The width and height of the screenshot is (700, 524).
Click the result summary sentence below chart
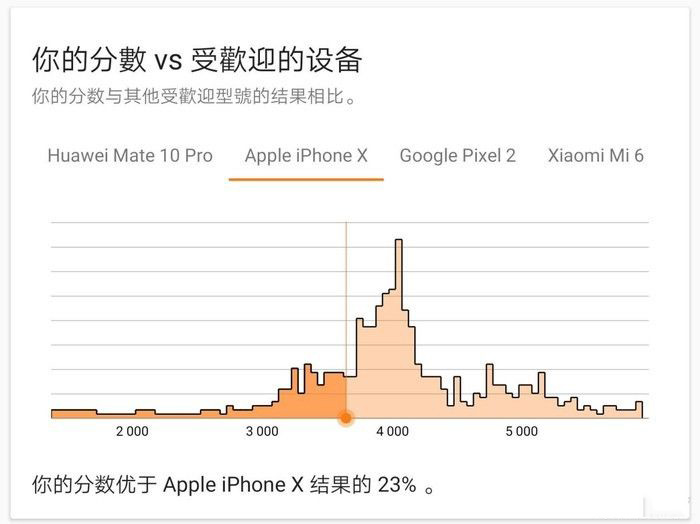(234, 486)
